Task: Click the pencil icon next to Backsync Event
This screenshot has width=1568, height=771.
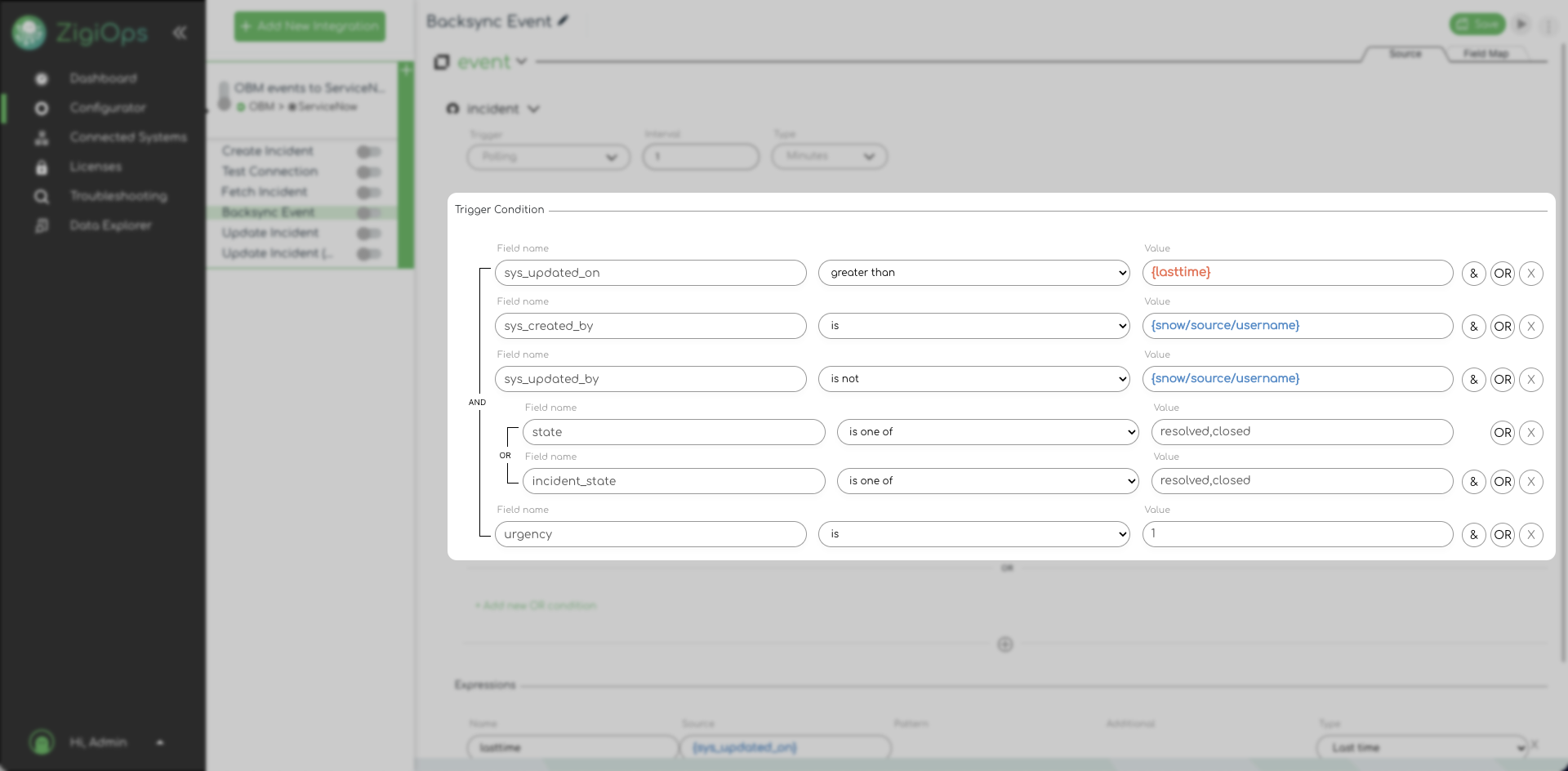Action: coord(563,21)
